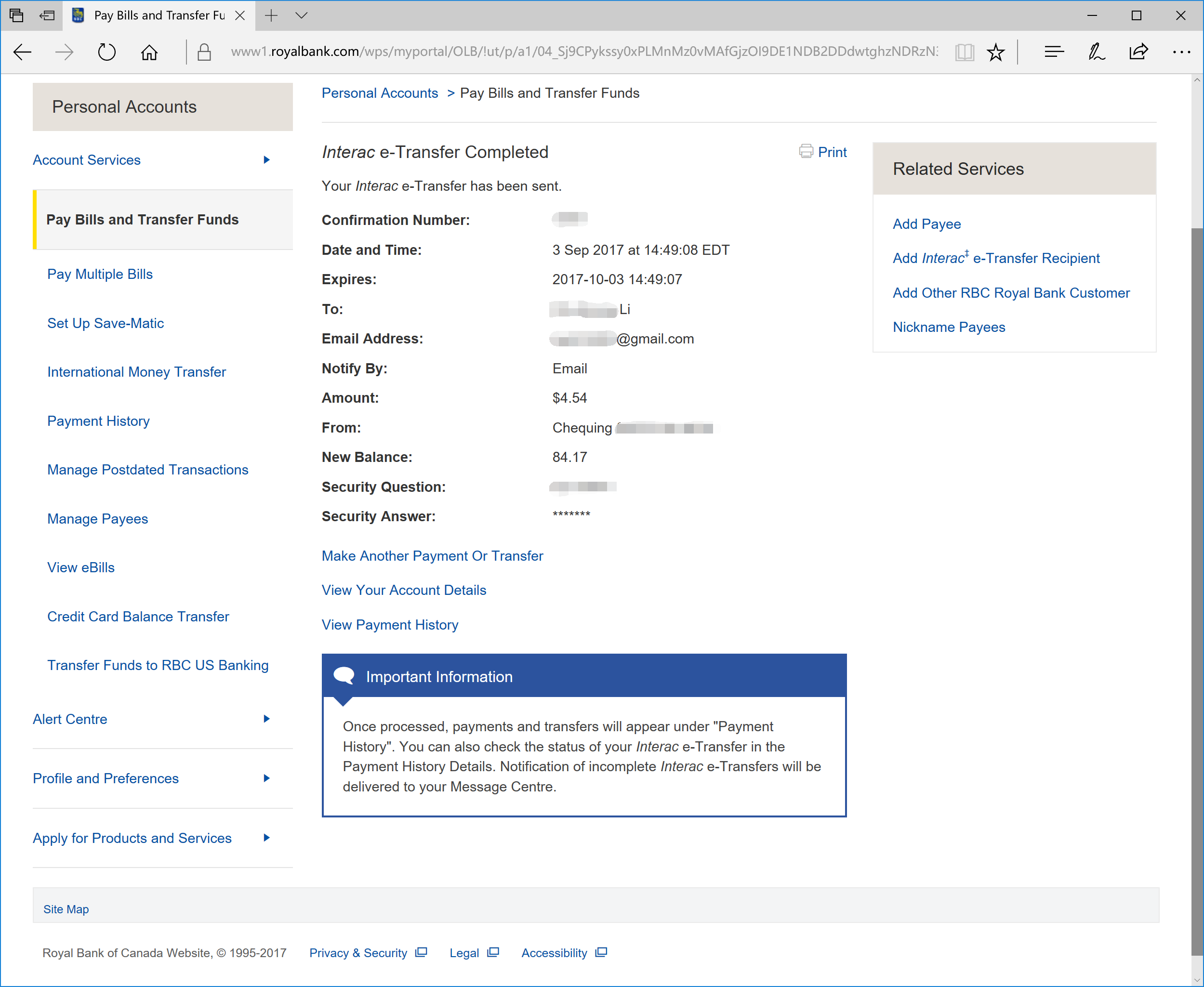
Task: Click the address bar URL
Action: click(584, 52)
